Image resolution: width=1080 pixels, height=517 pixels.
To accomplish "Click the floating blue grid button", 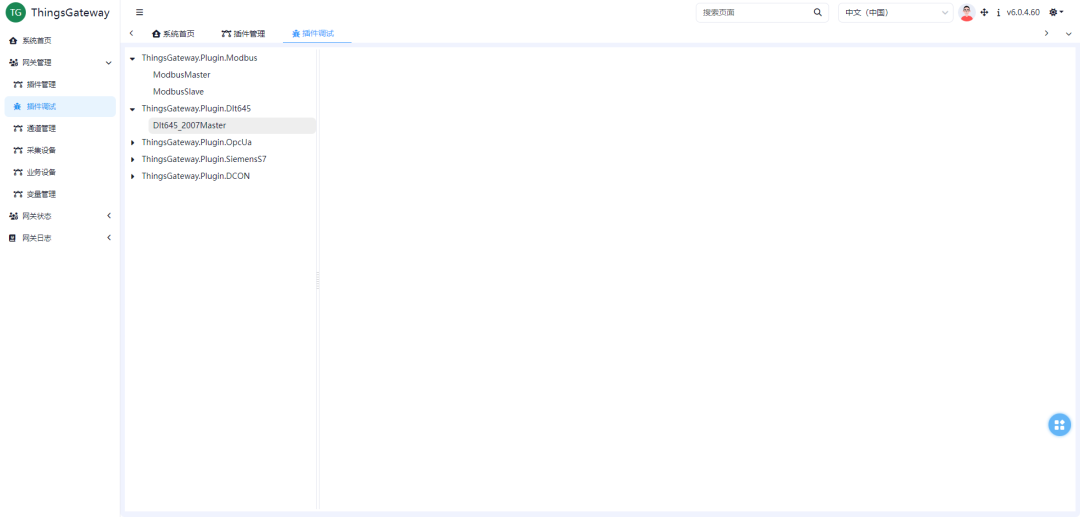I will 1059,424.
